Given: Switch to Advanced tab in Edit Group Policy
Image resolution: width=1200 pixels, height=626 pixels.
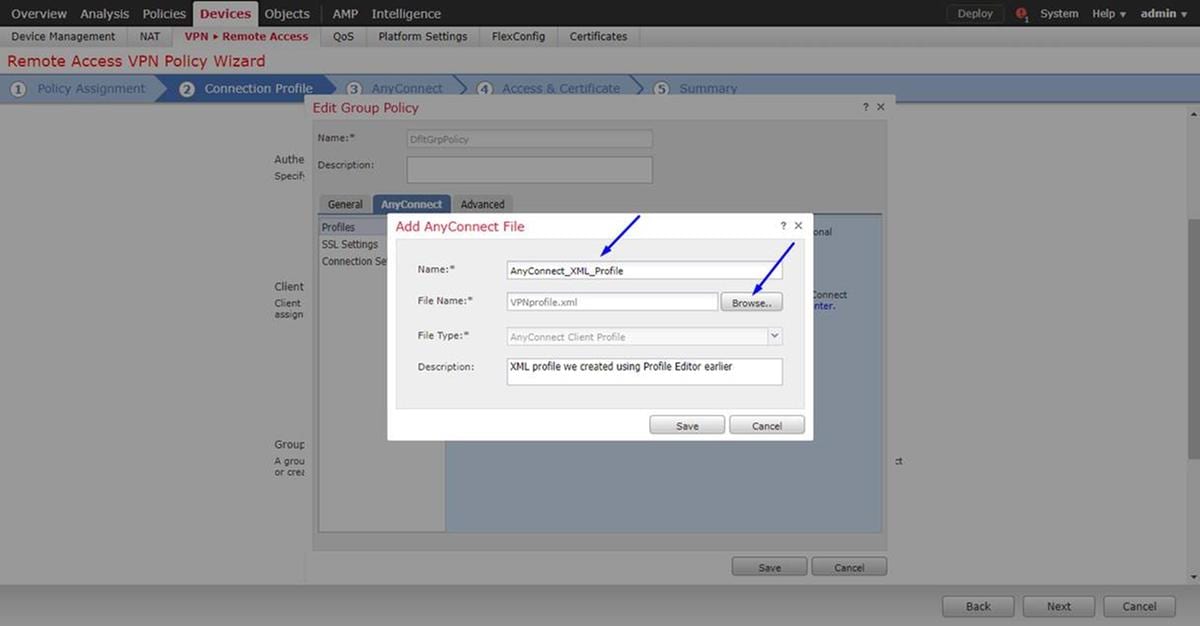Looking at the screenshot, I should pyautogui.click(x=483, y=204).
